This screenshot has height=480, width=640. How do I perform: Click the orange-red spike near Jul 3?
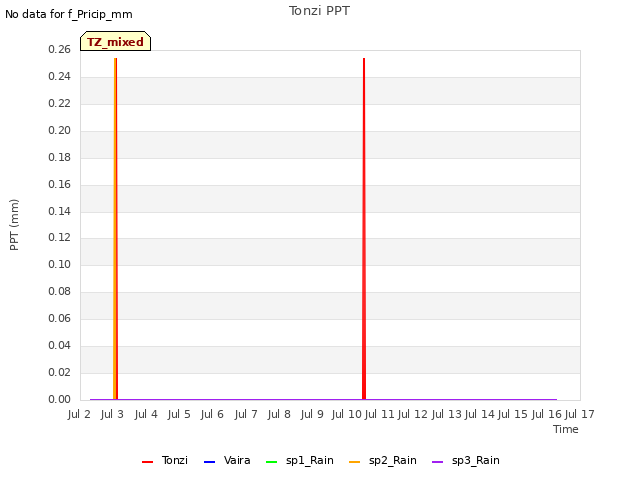point(116,229)
